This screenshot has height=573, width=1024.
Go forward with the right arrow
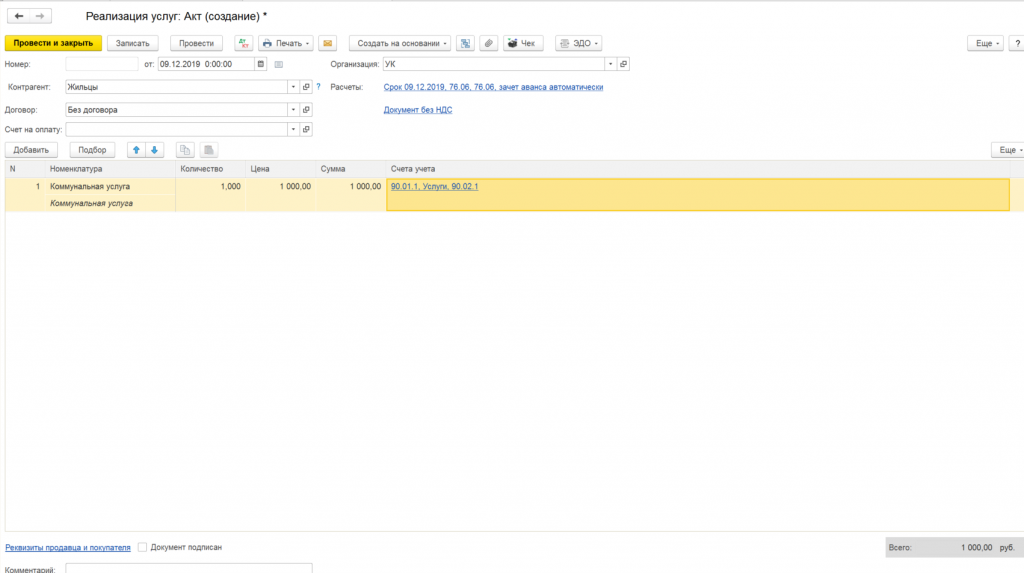click(40, 16)
